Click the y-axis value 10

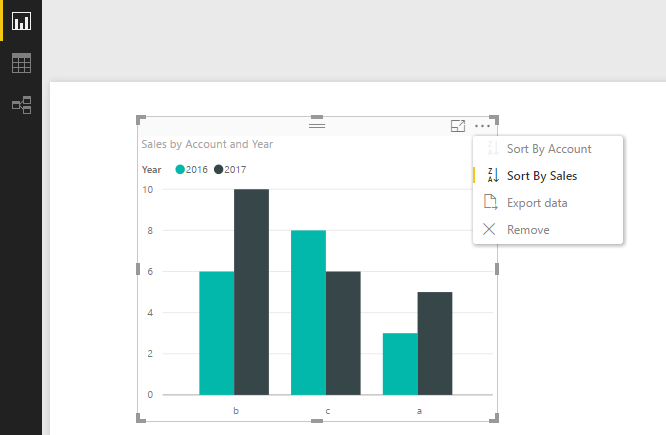(x=147, y=189)
